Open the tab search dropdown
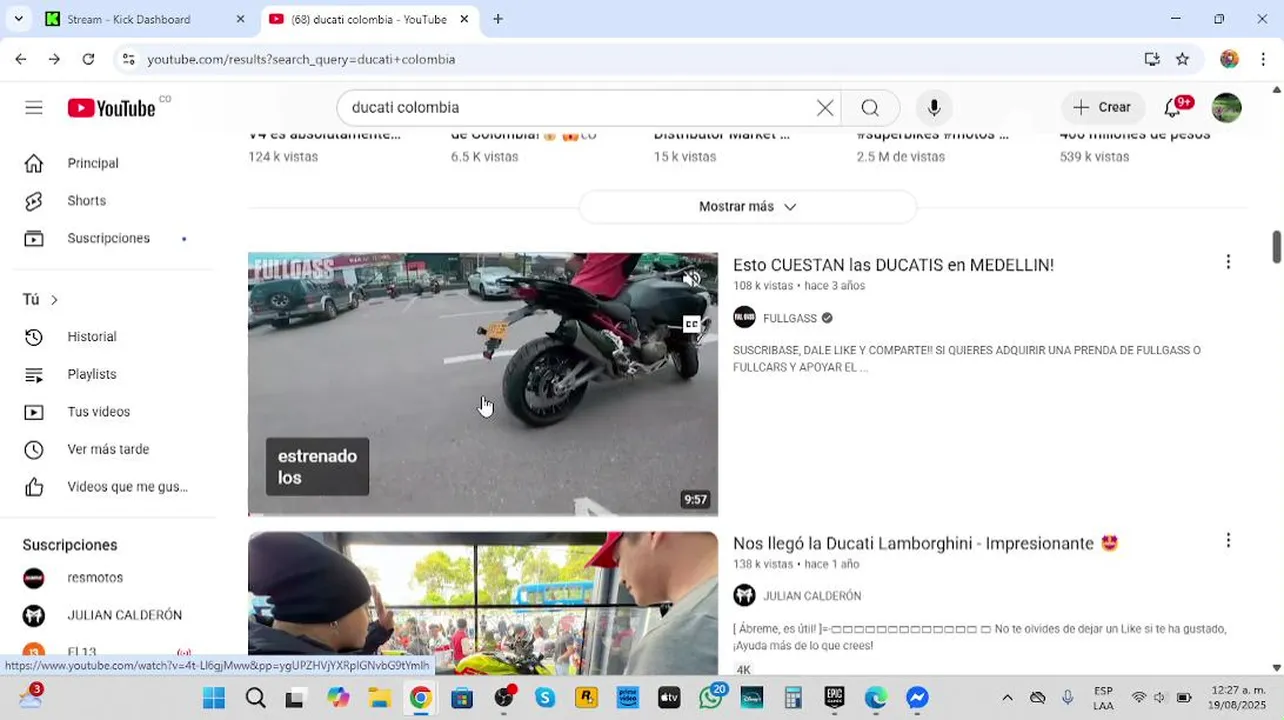 point(18,19)
